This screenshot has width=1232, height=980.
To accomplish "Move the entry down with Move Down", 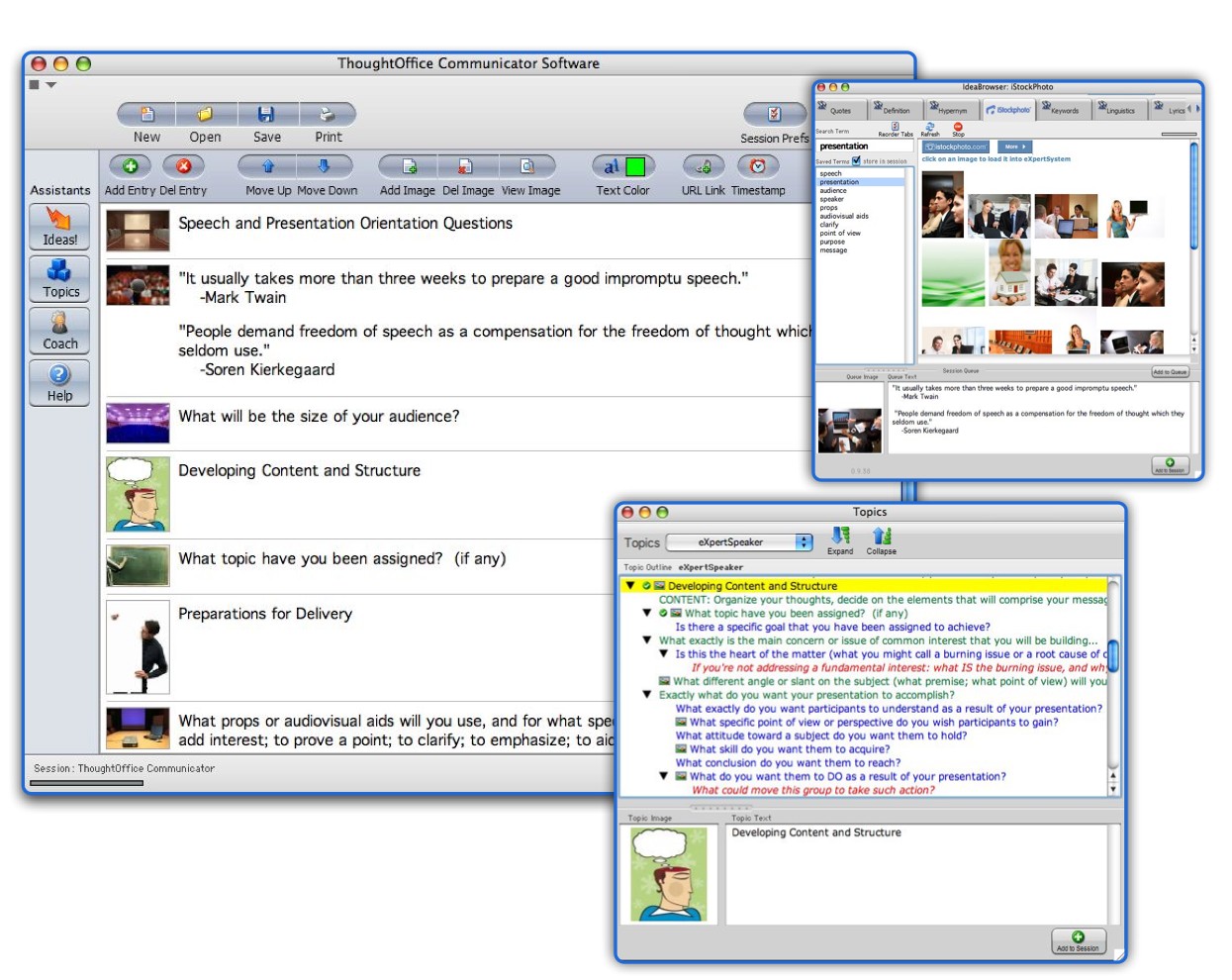I will [325, 166].
